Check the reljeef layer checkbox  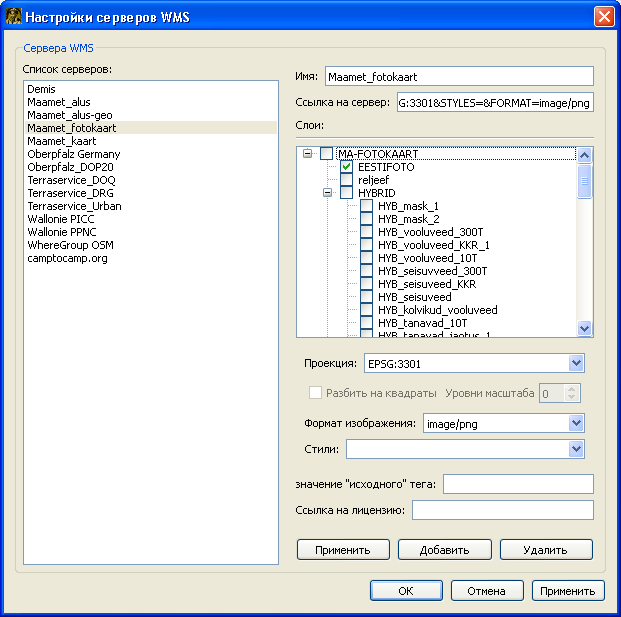click(347, 180)
